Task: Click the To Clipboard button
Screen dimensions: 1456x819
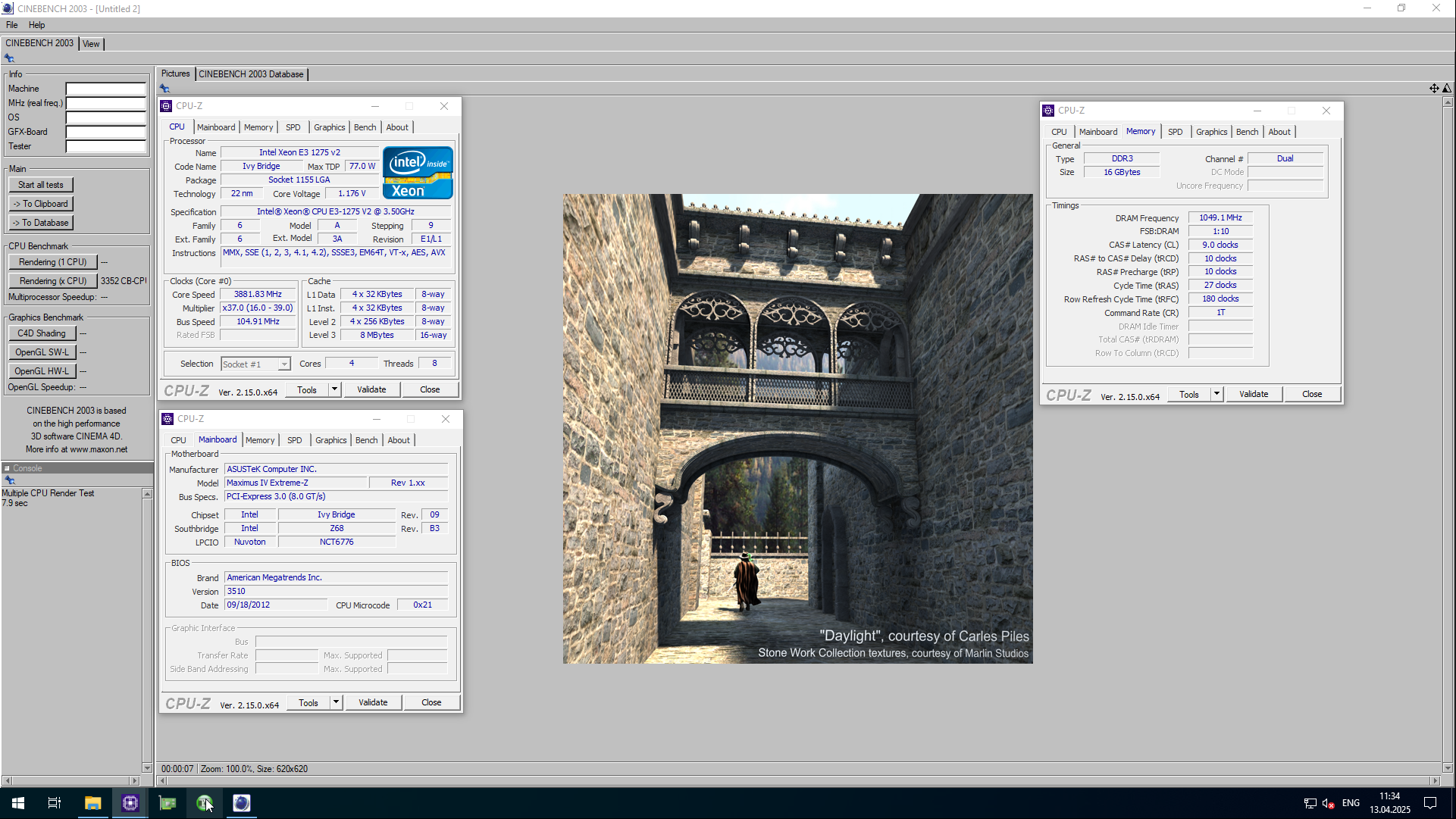Action: click(41, 204)
